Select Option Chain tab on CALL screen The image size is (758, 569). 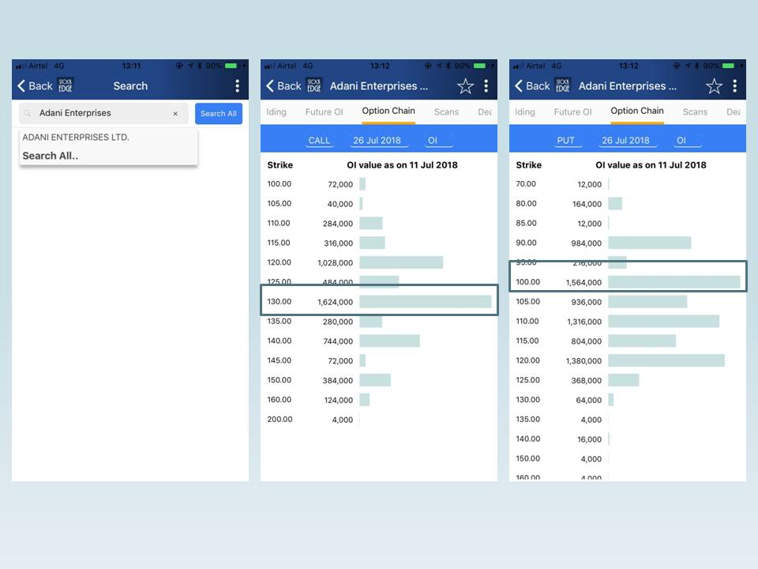pyautogui.click(x=389, y=111)
